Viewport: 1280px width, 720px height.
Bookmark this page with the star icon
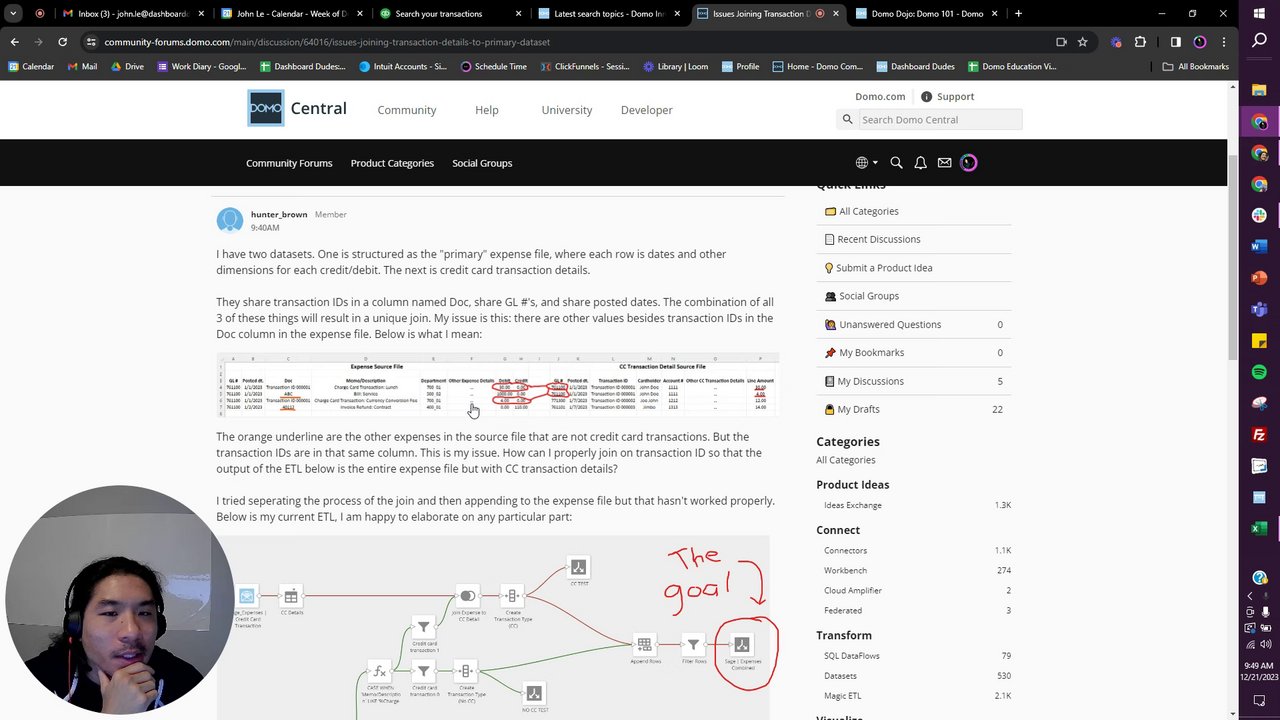pyautogui.click(x=1082, y=42)
